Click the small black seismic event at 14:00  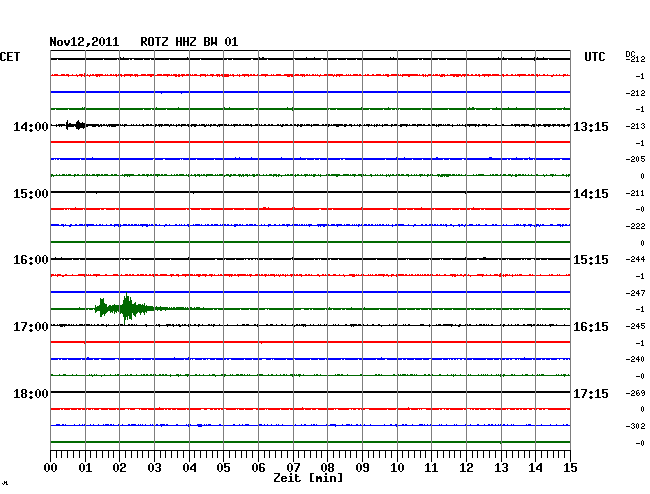(76, 125)
